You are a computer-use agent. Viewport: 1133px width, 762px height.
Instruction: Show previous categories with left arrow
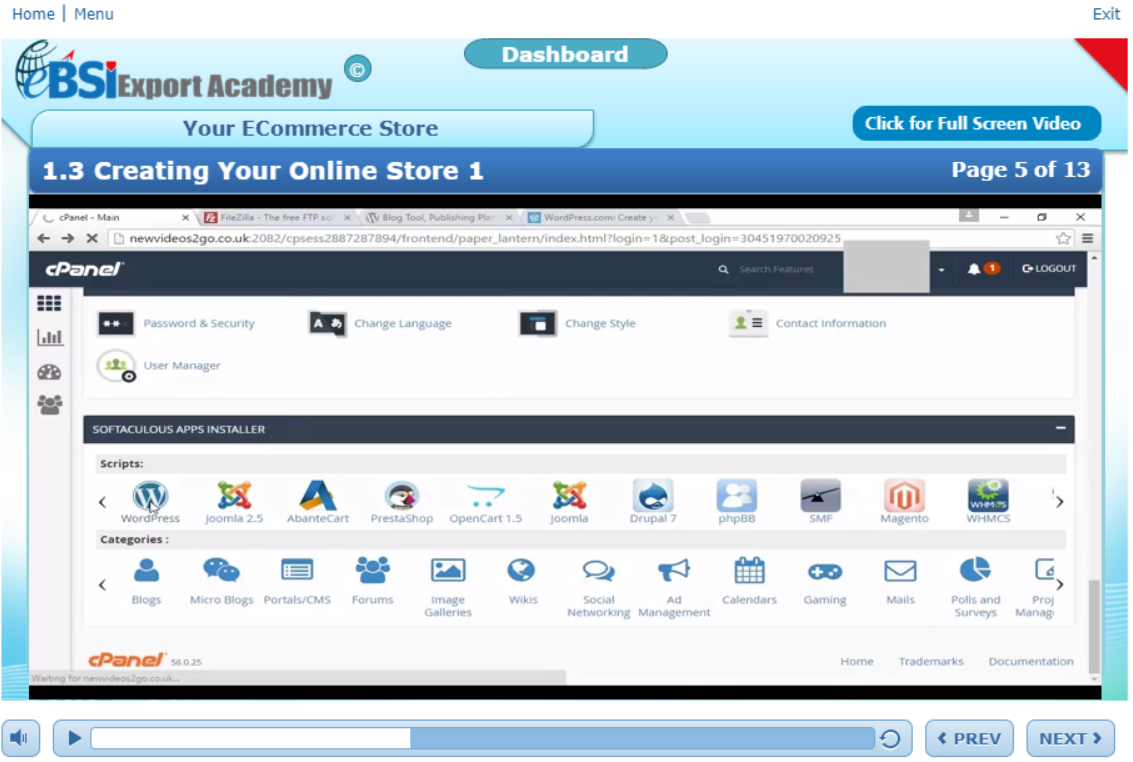tap(102, 584)
